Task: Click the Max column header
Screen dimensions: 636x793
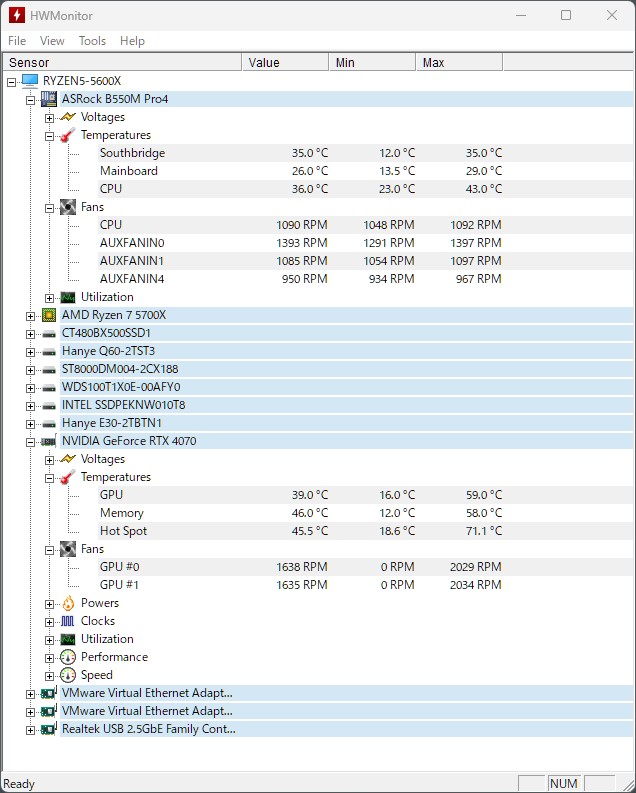Action: [x=459, y=62]
